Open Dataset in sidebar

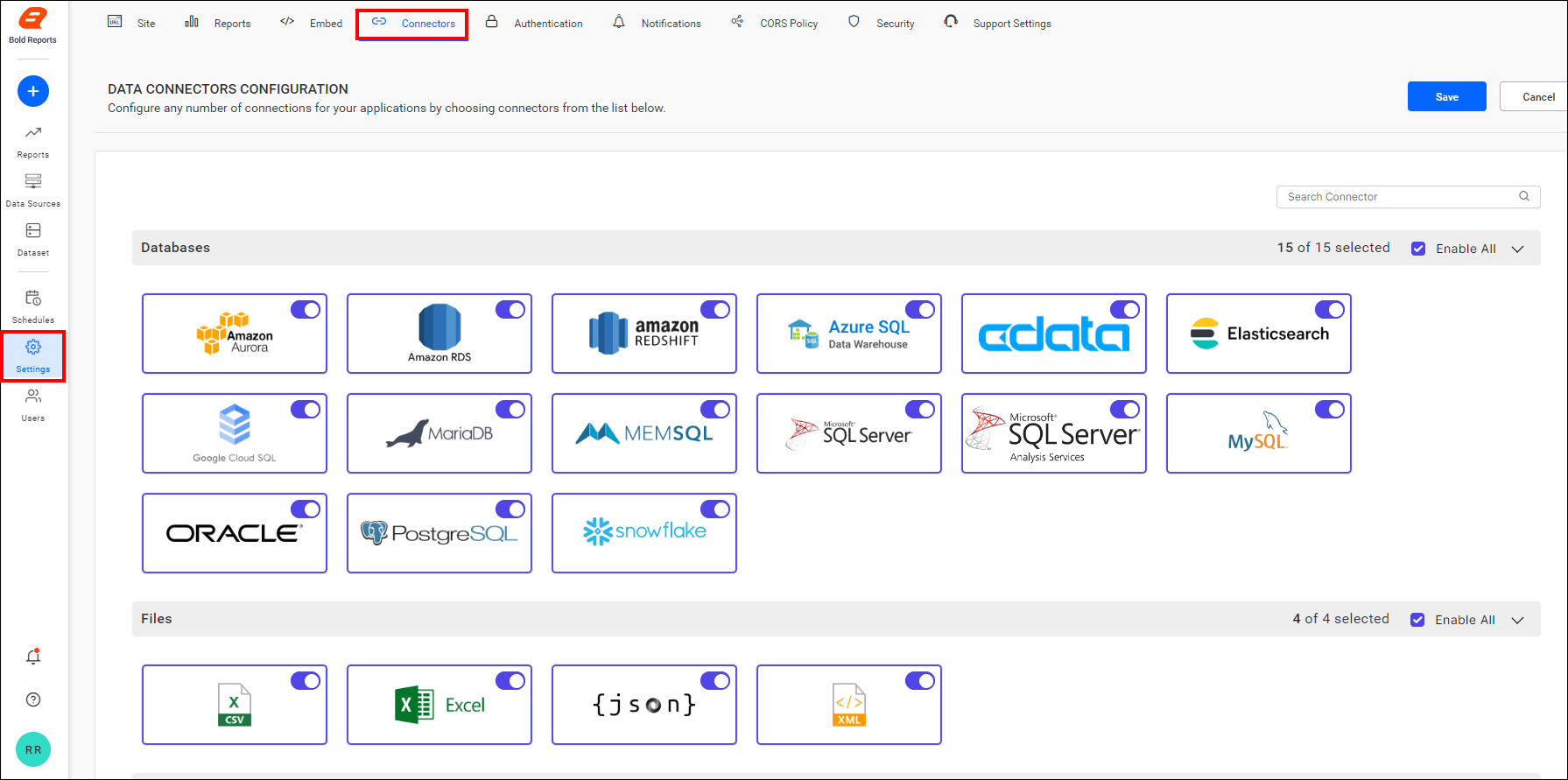tap(33, 240)
